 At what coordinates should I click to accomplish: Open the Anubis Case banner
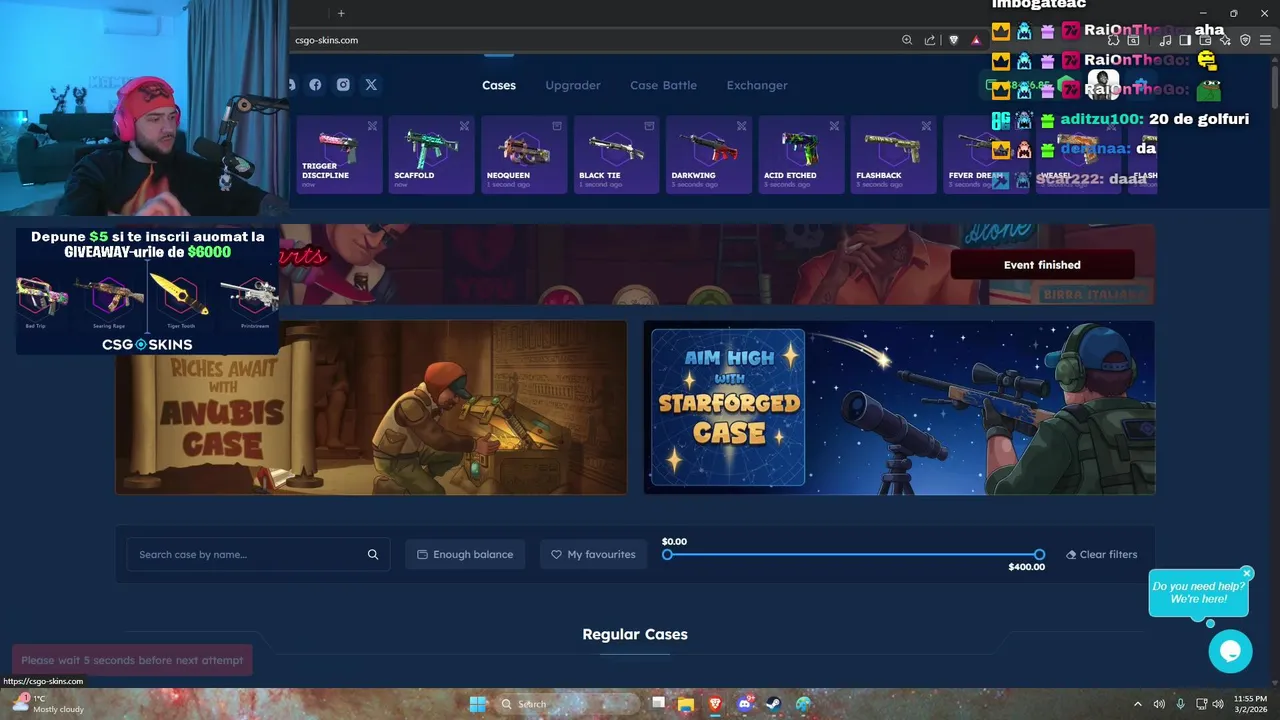point(371,407)
